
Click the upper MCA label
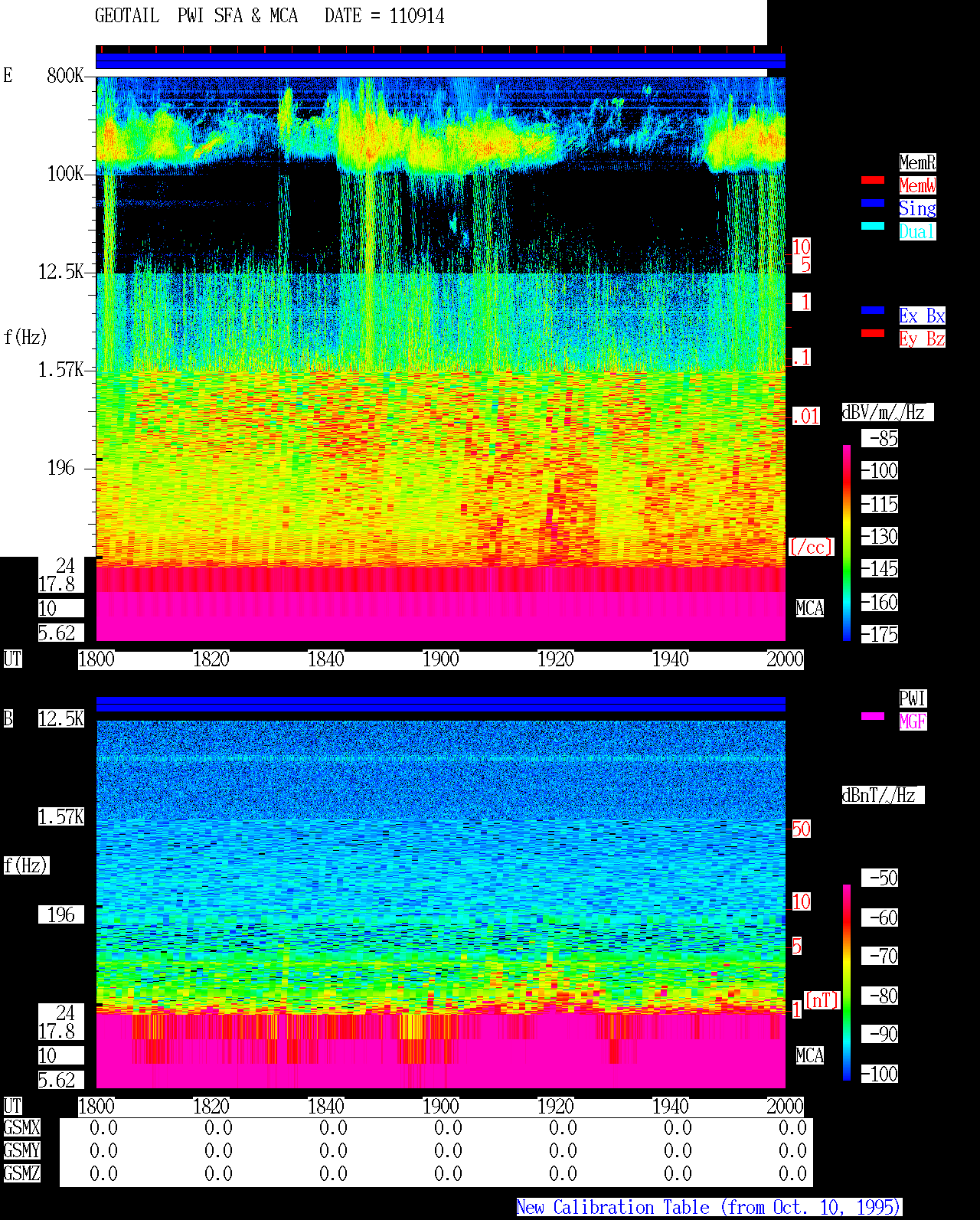809,609
